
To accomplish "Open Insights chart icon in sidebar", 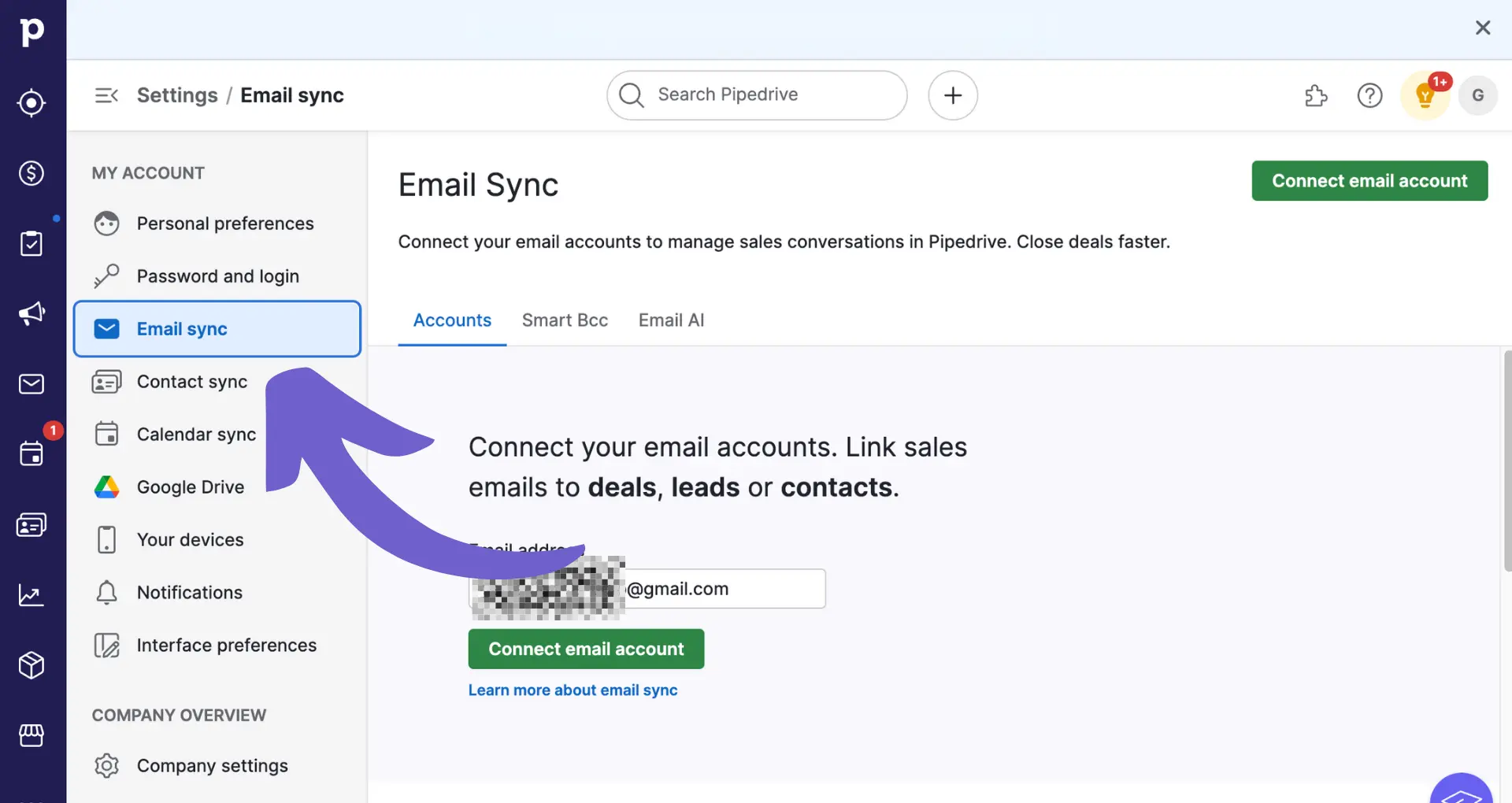I will (31, 595).
